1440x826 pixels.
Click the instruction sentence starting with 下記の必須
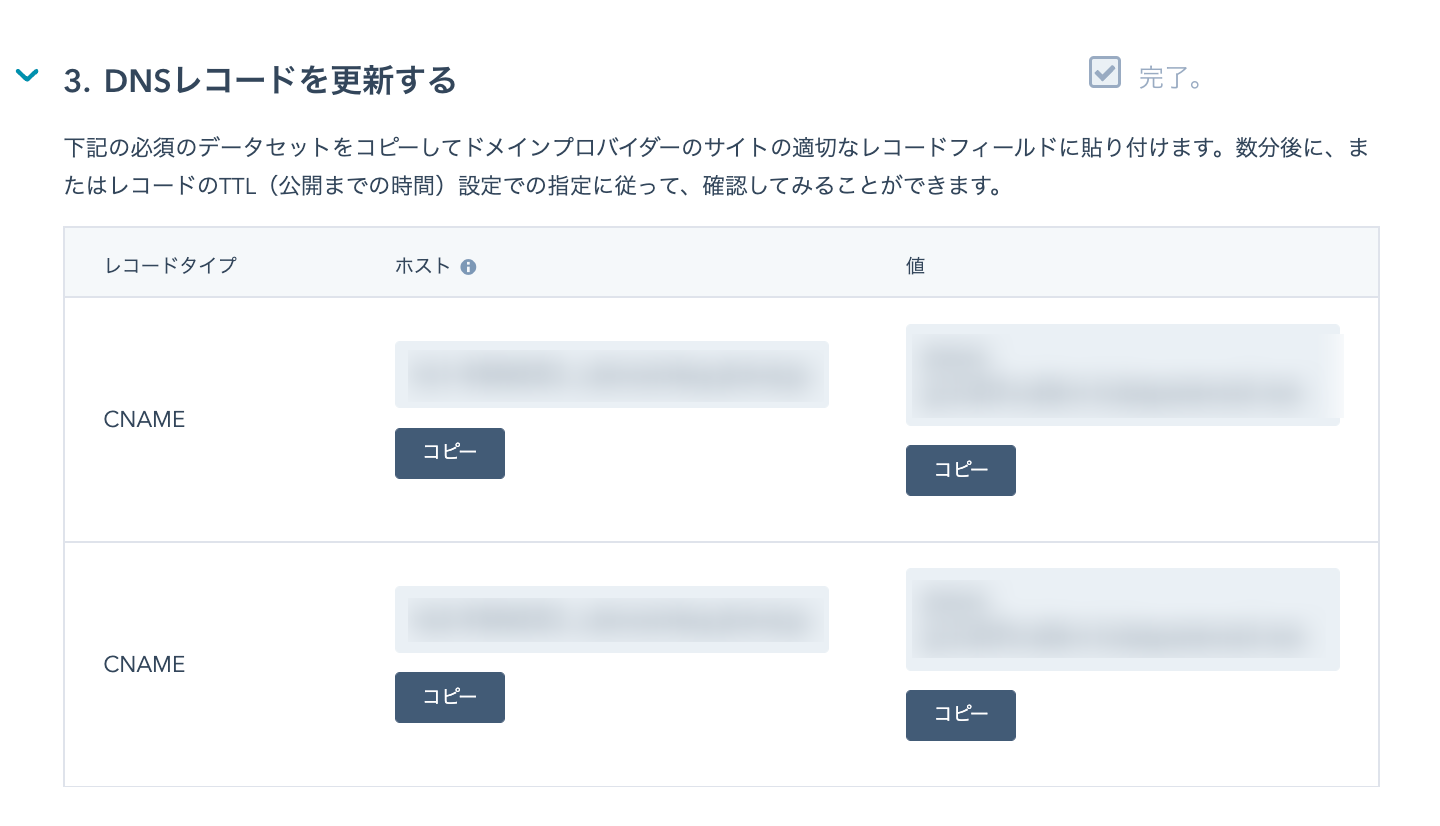(x=715, y=168)
